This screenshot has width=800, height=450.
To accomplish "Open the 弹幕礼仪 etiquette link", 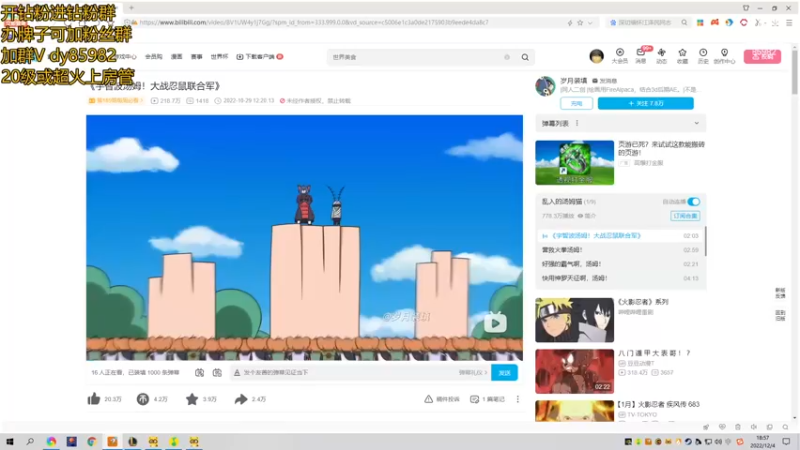I will coord(472,372).
